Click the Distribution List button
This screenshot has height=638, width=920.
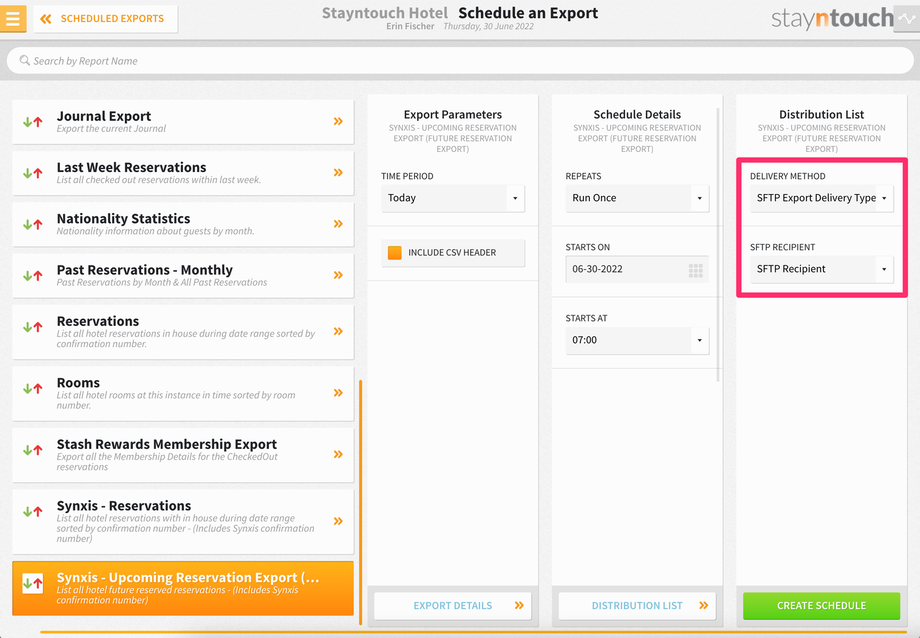[x=637, y=606]
